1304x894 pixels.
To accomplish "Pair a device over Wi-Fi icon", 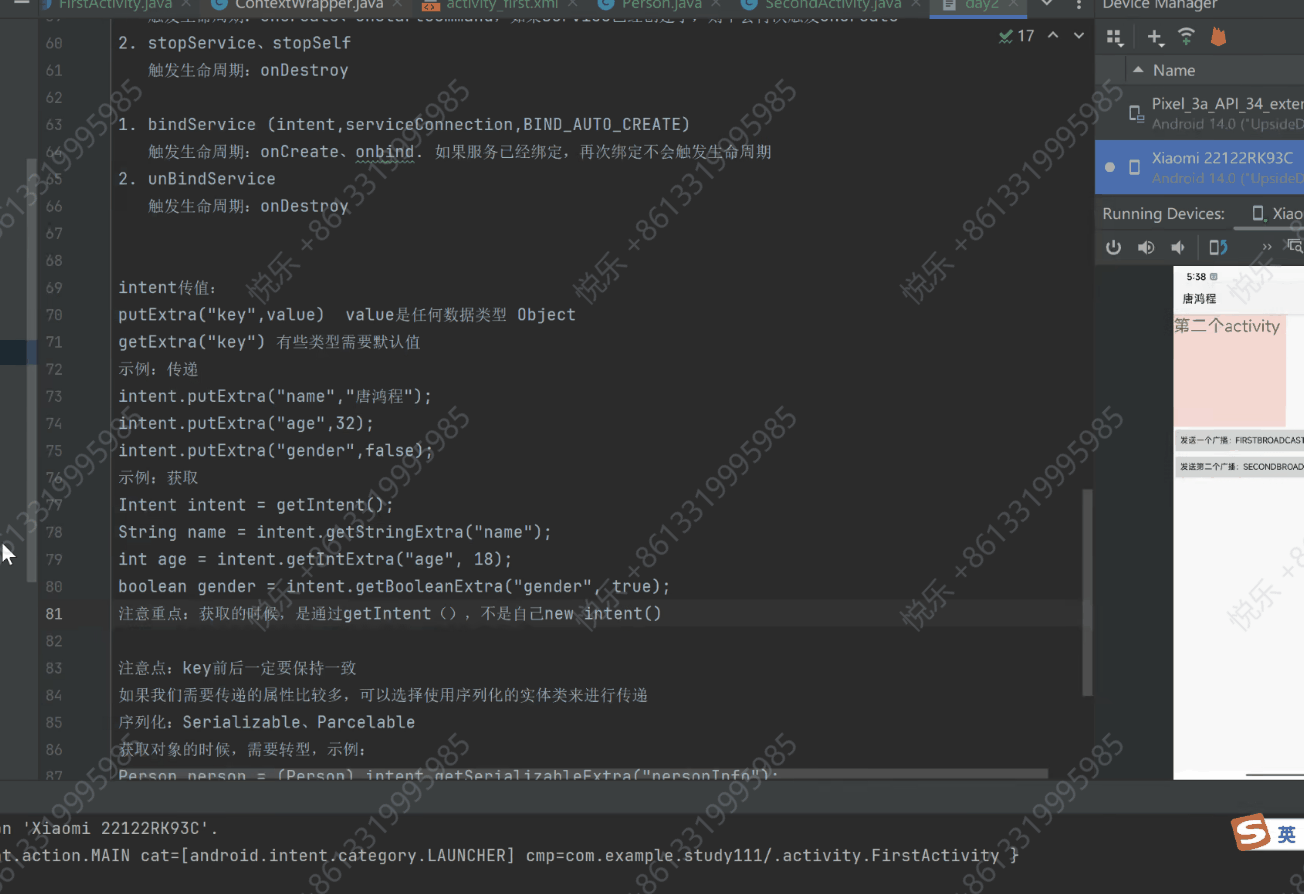I will (x=1186, y=37).
